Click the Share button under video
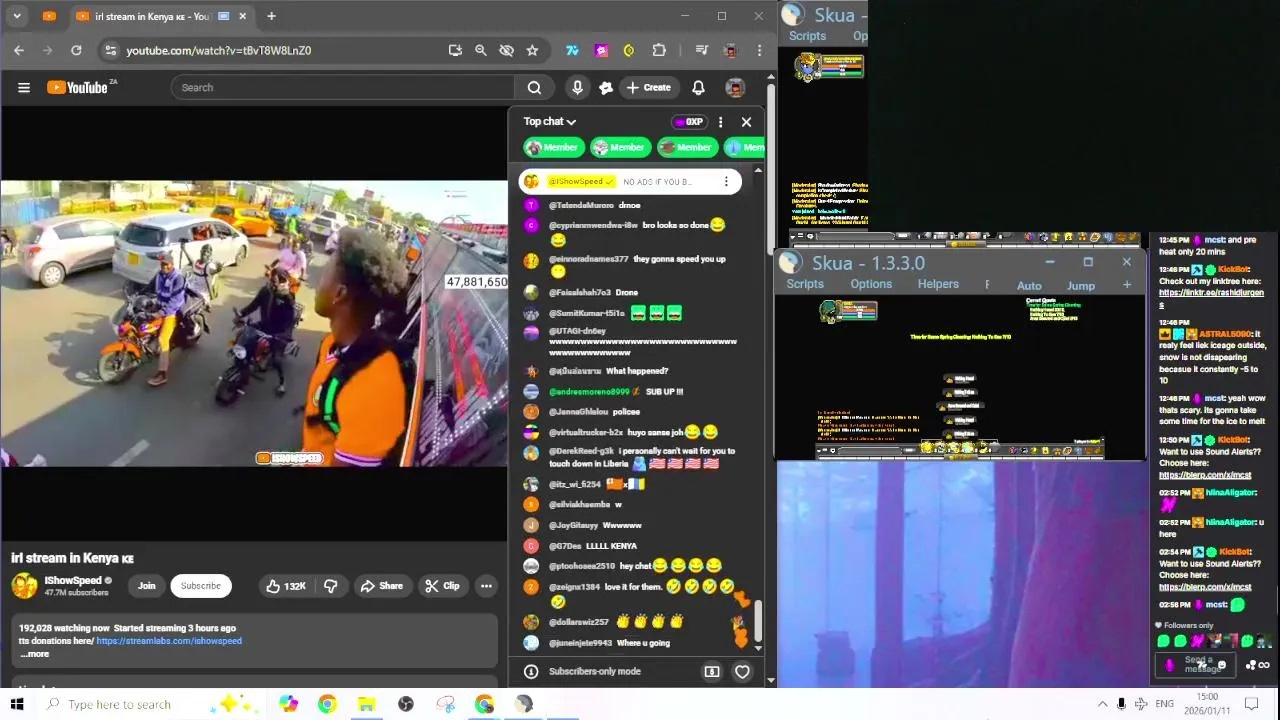 (381, 586)
